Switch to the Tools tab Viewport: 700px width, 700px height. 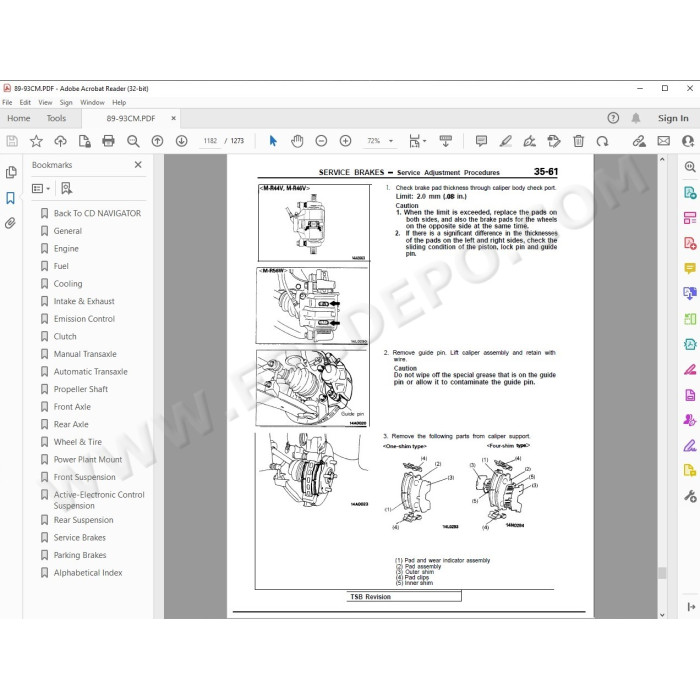pos(56,118)
